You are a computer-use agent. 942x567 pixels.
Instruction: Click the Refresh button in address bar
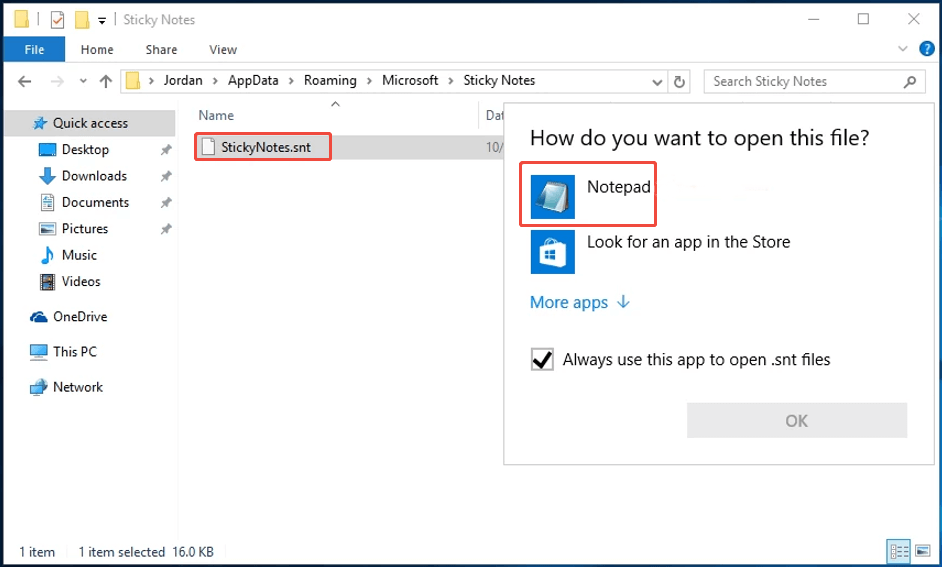click(680, 82)
